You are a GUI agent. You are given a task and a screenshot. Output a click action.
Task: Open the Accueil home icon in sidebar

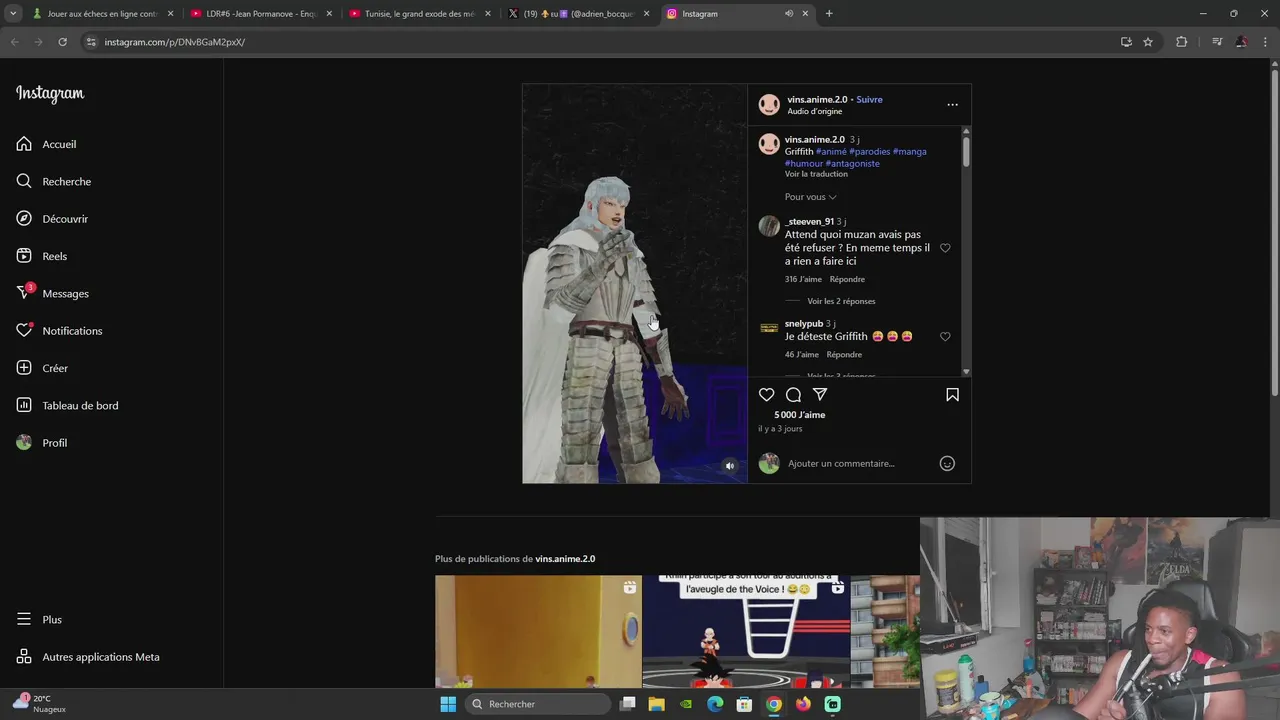(x=24, y=144)
